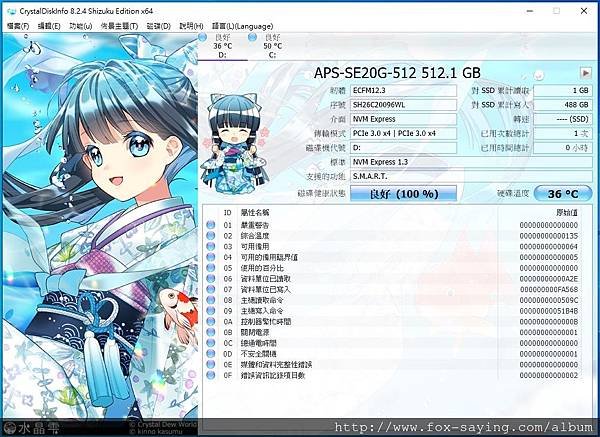Click status orb for attribute 09
This screenshot has height=437, width=600.
coord(210,311)
